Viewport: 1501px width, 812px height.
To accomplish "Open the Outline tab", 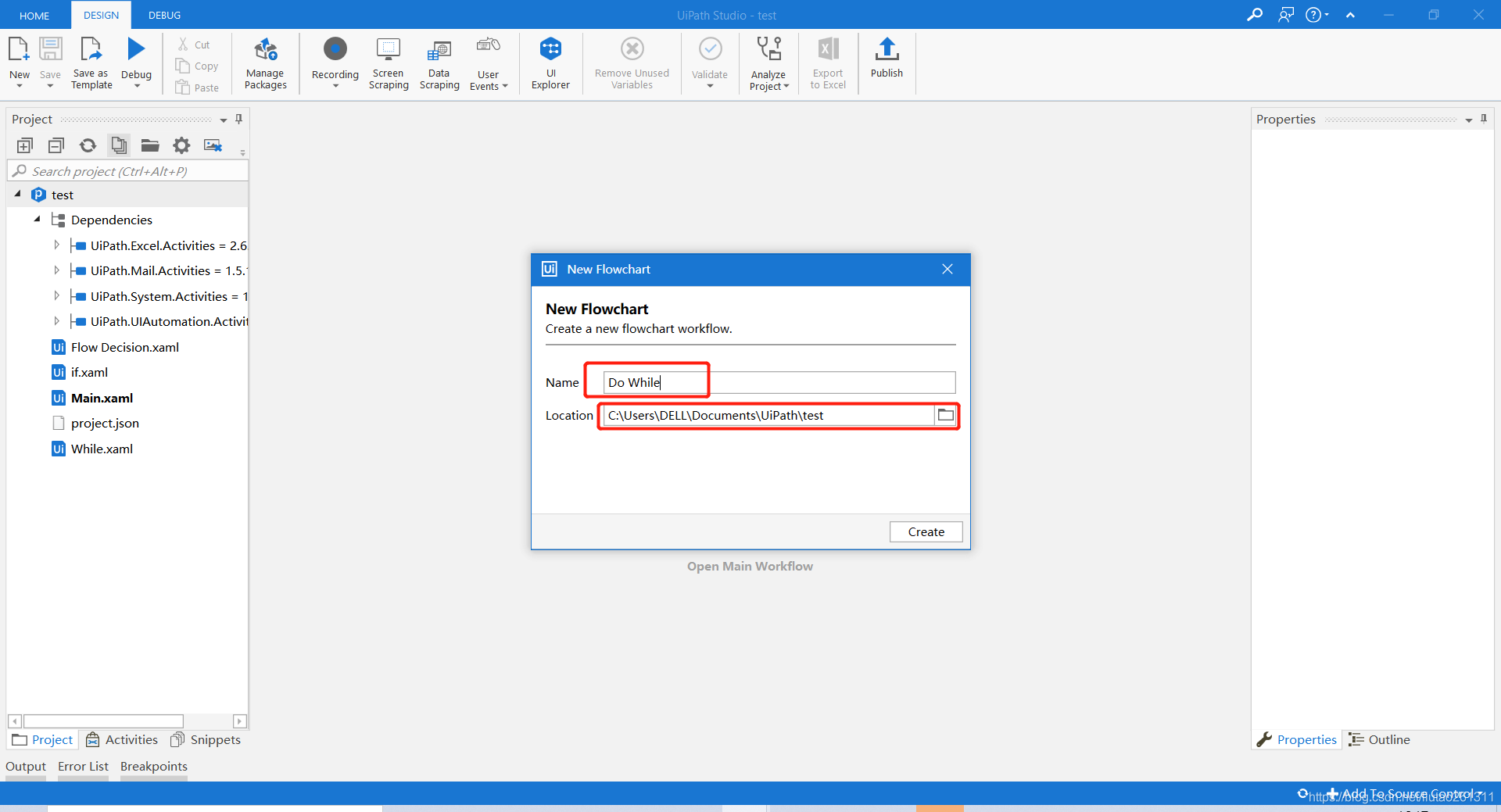I will pos(1380,739).
